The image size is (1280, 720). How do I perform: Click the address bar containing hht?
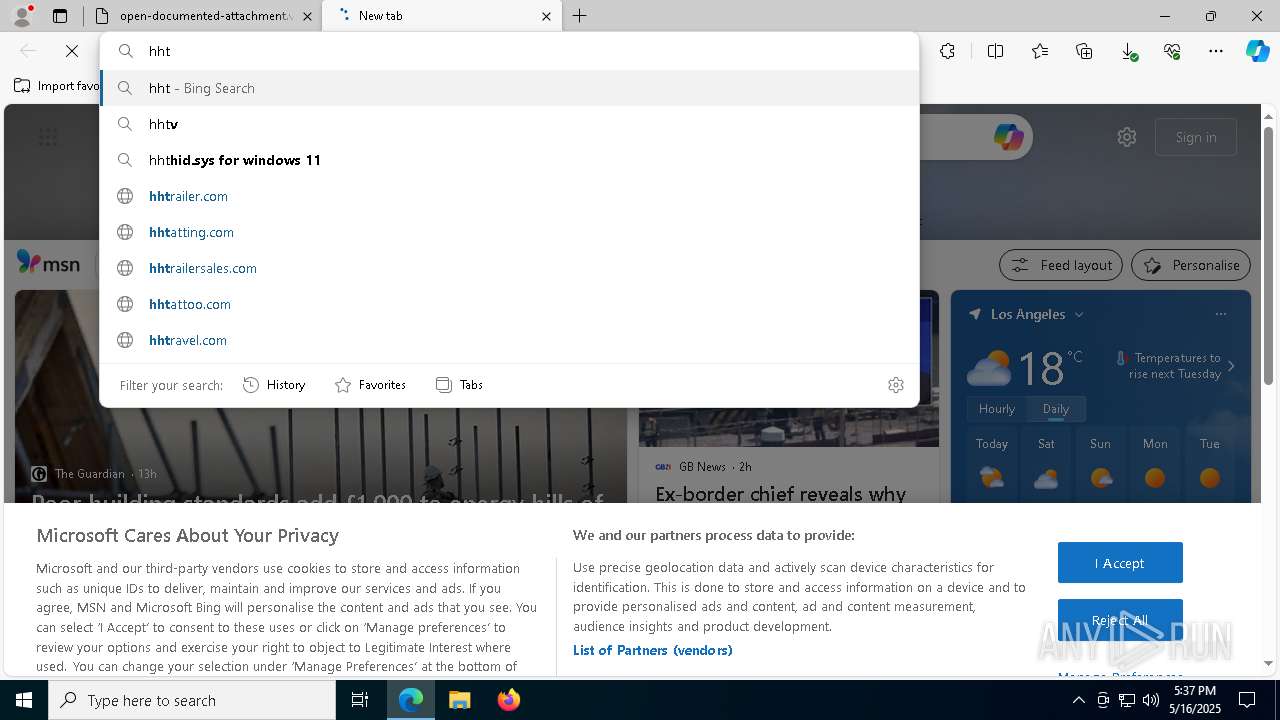[x=509, y=51]
